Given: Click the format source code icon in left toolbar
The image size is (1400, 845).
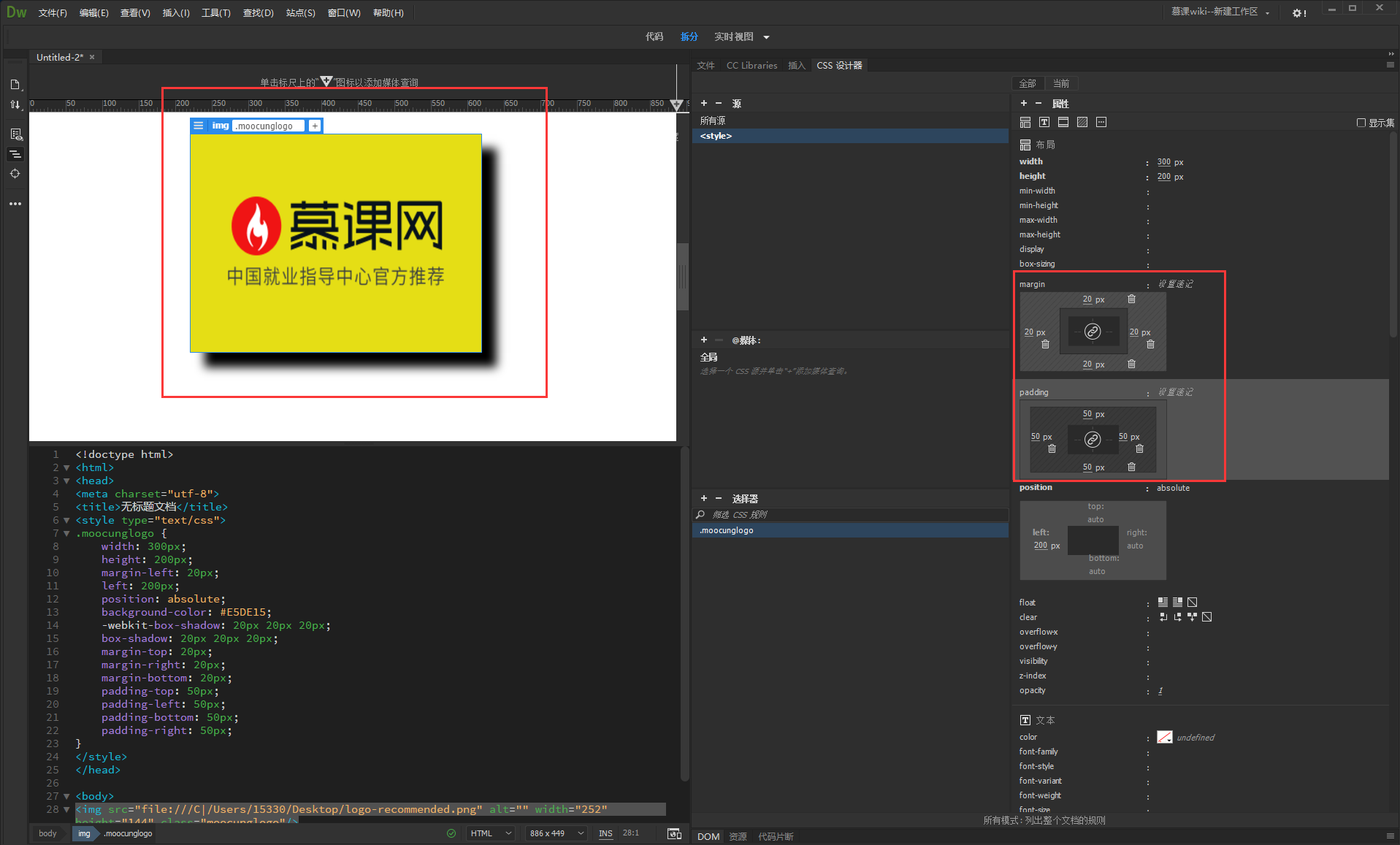Looking at the screenshot, I should click(x=15, y=154).
